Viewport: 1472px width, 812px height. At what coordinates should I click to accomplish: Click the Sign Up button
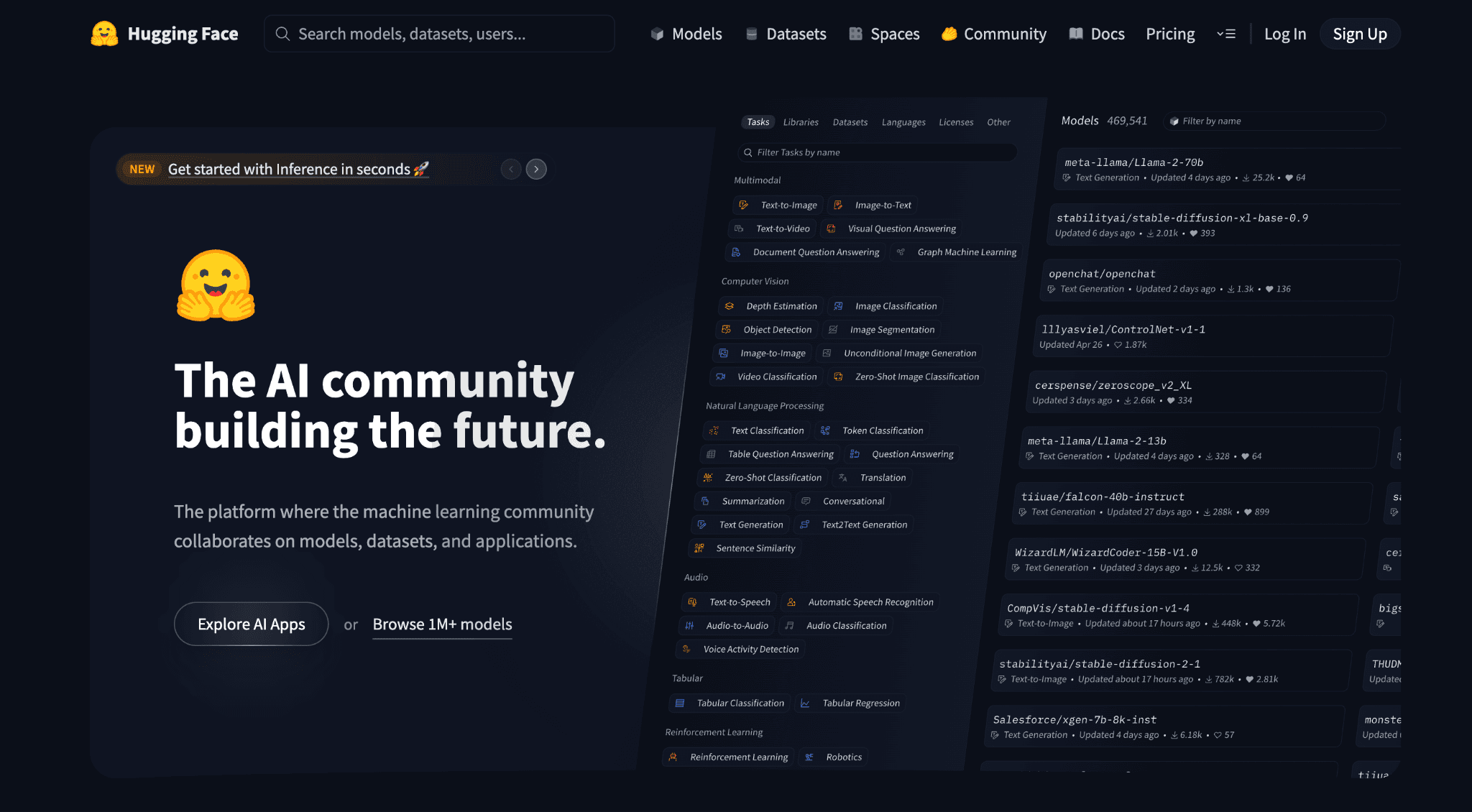(1359, 34)
